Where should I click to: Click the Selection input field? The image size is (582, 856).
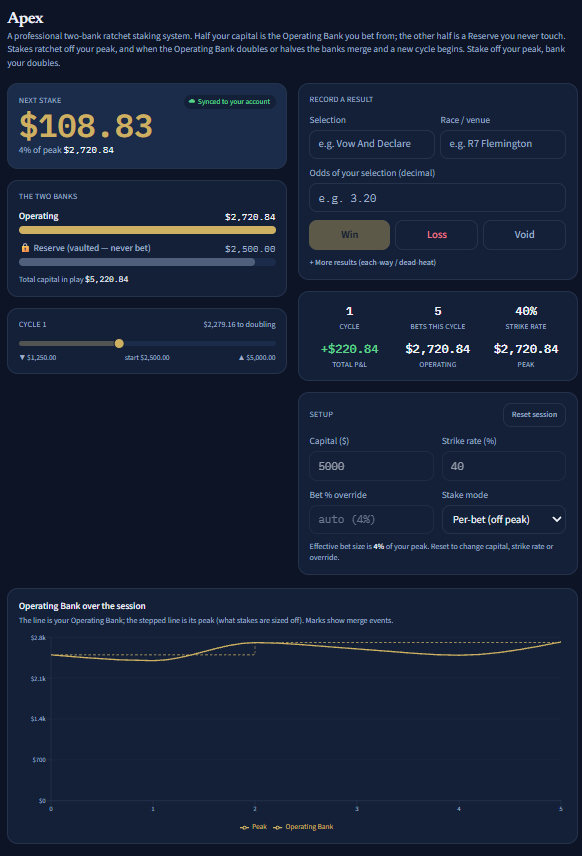(372, 144)
